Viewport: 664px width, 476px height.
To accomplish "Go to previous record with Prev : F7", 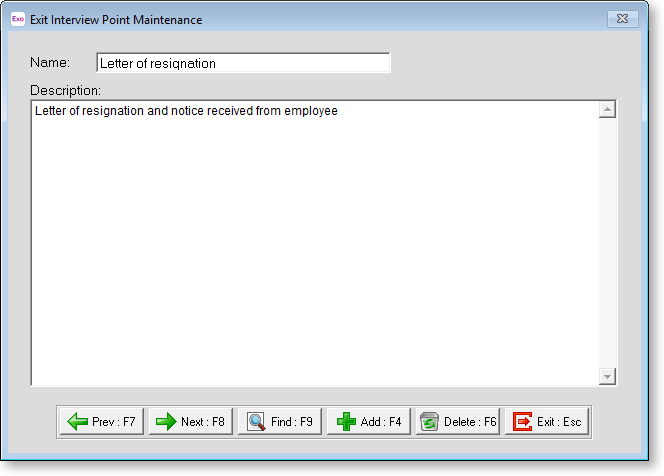I will point(102,422).
